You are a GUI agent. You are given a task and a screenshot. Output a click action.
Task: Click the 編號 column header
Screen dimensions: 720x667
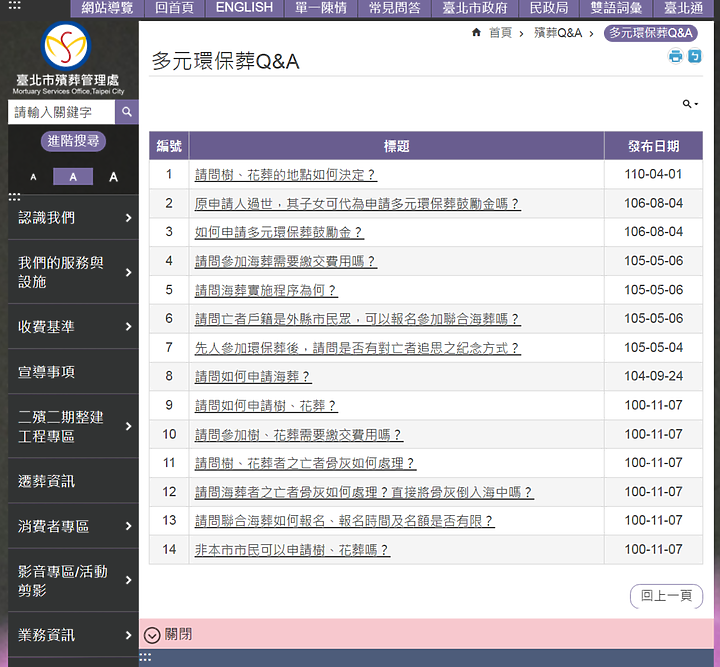coord(169,146)
